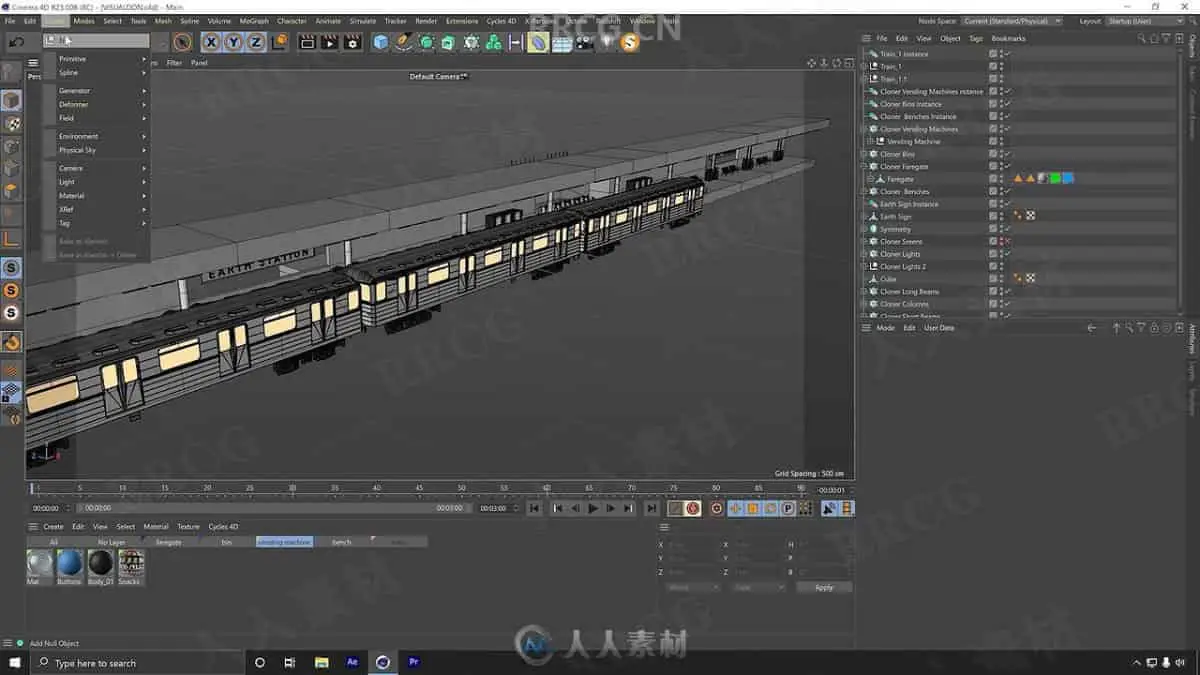Click the orange S plugin icon in toolbar

point(629,42)
